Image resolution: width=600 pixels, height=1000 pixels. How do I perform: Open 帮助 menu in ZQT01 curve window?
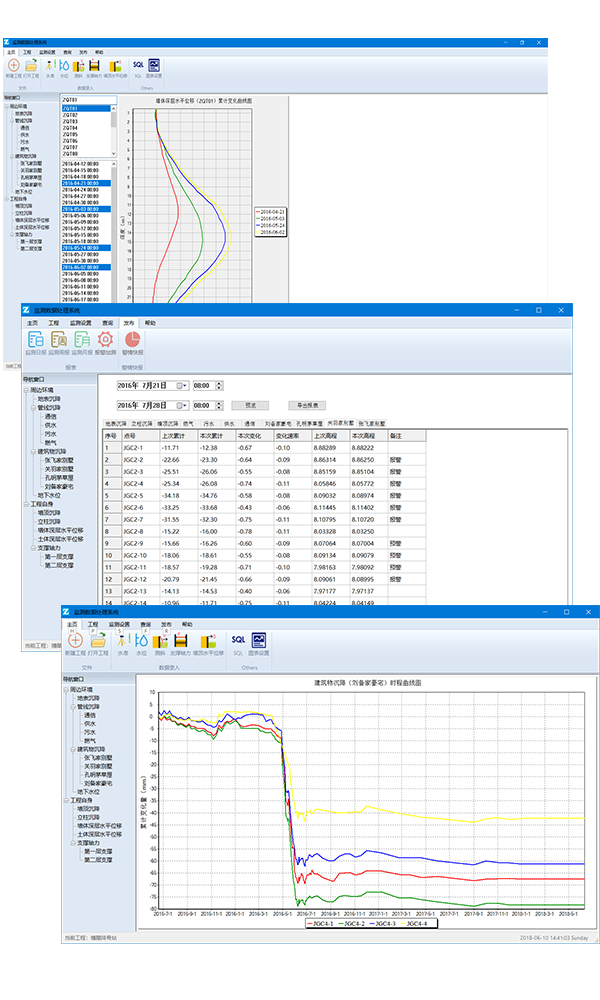pos(99,52)
